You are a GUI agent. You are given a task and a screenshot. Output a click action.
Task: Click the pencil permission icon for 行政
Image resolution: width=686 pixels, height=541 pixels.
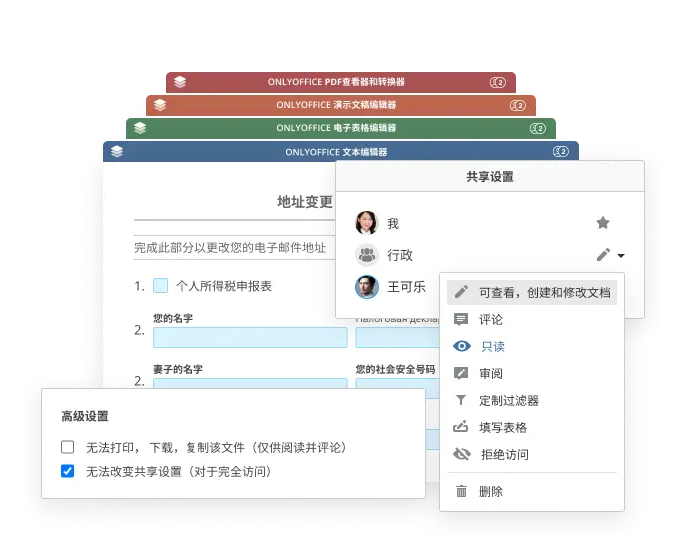point(603,255)
